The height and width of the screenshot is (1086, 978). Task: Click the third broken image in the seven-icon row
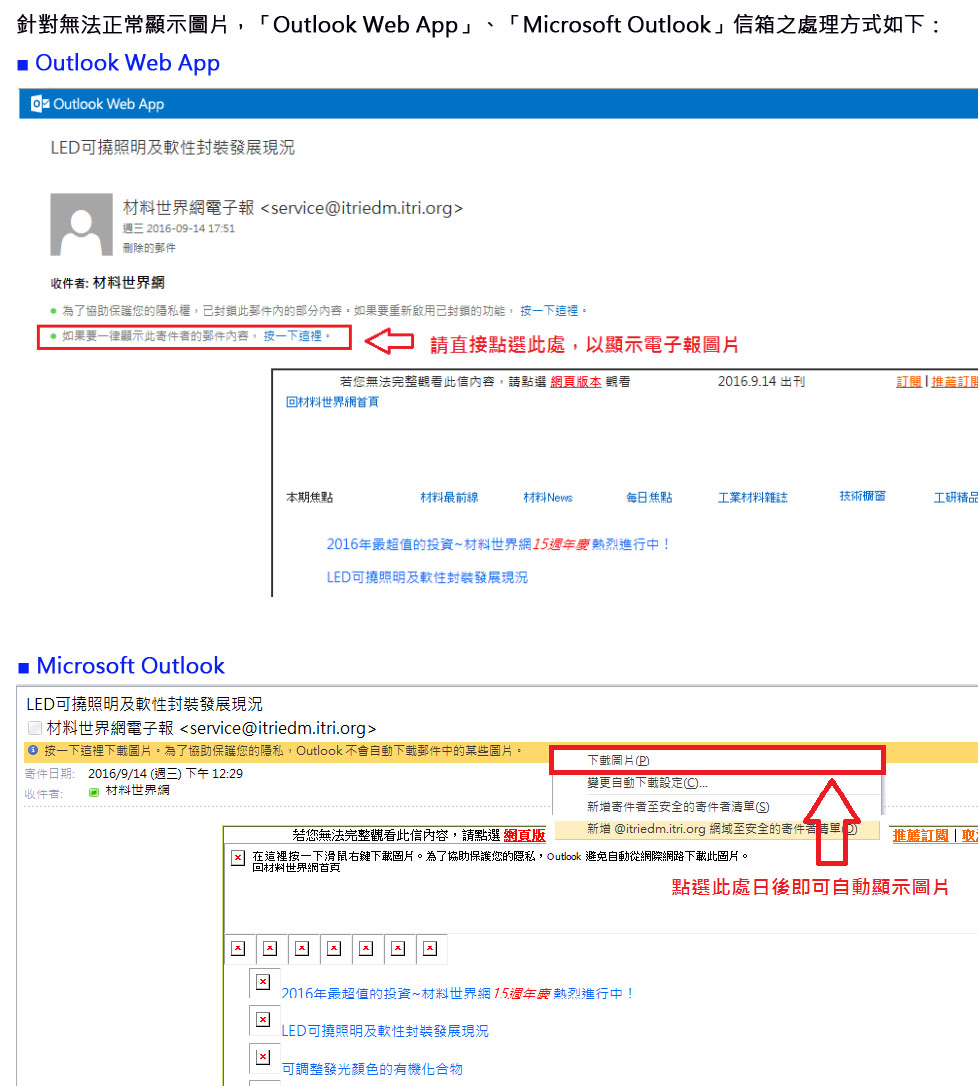point(302,949)
